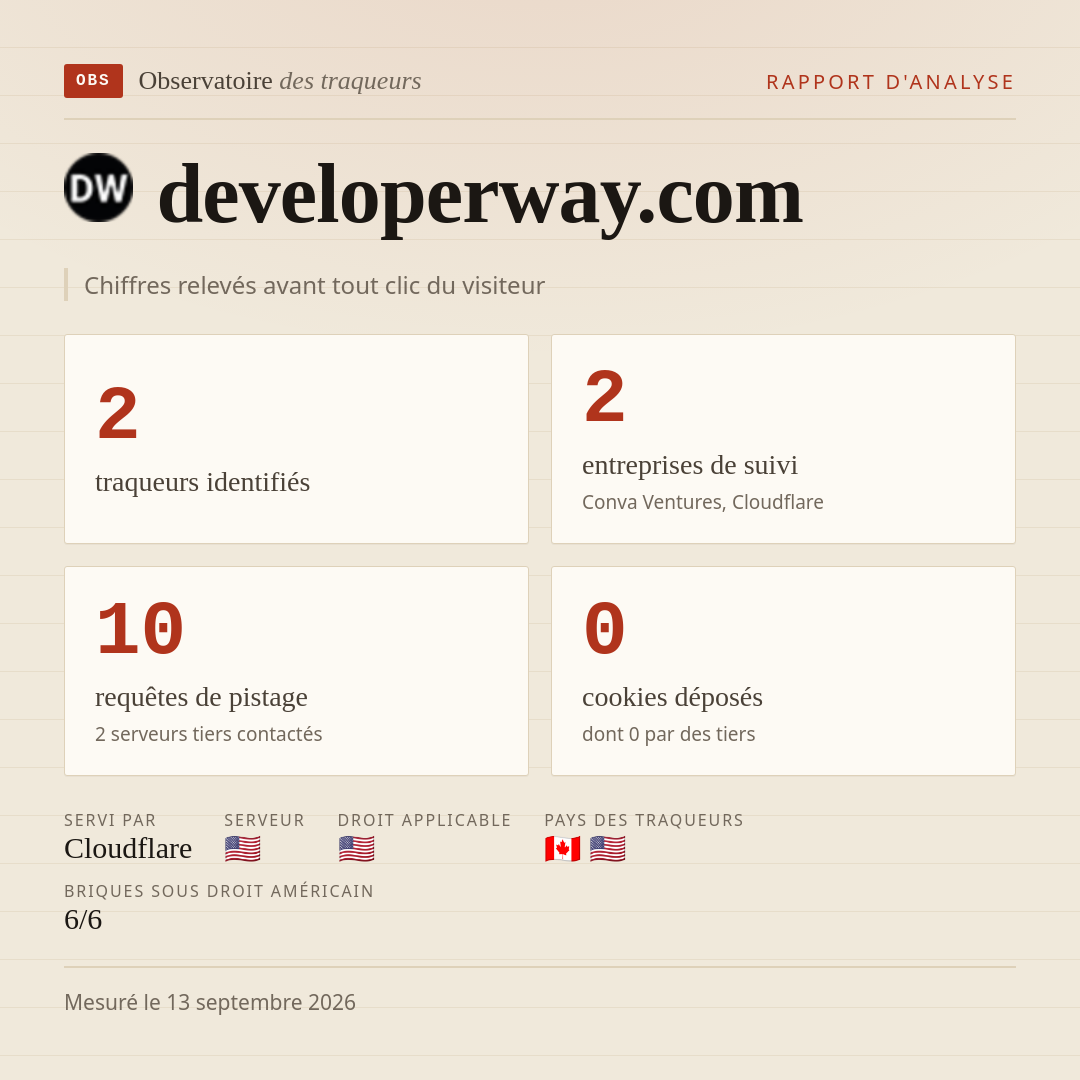
Task: Click the dont 0 par des tiers text
Action: tap(669, 734)
